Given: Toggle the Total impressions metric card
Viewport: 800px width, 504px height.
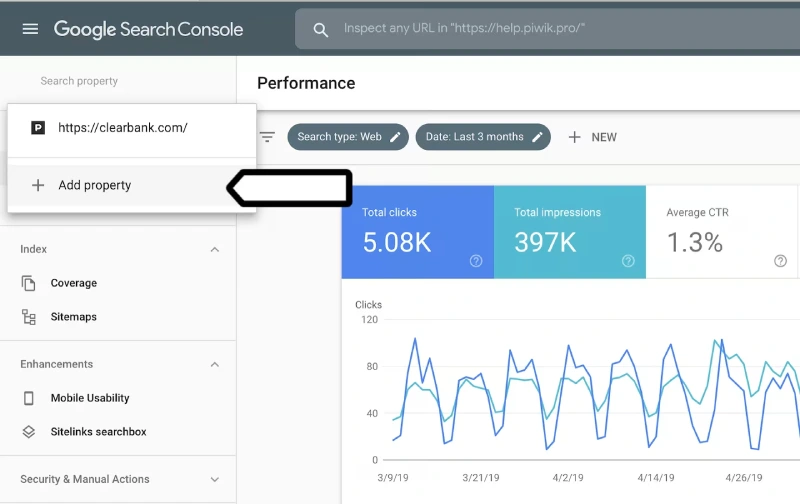Looking at the screenshot, I should (570, 232).
